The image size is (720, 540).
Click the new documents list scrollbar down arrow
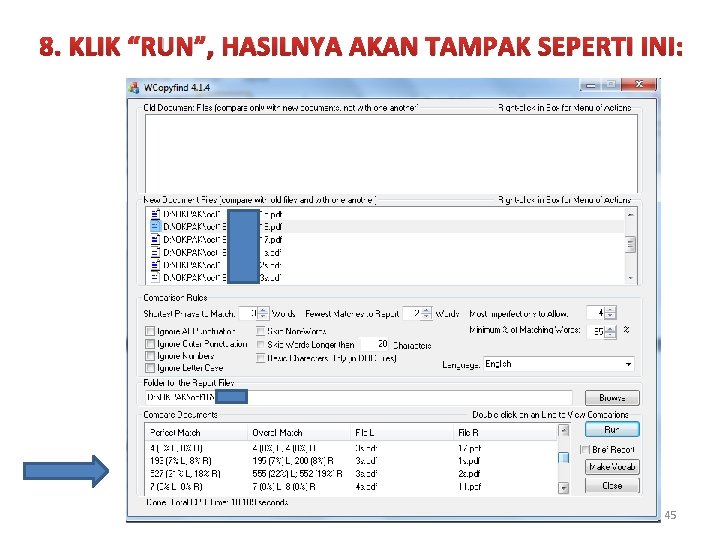pos(630,278)
